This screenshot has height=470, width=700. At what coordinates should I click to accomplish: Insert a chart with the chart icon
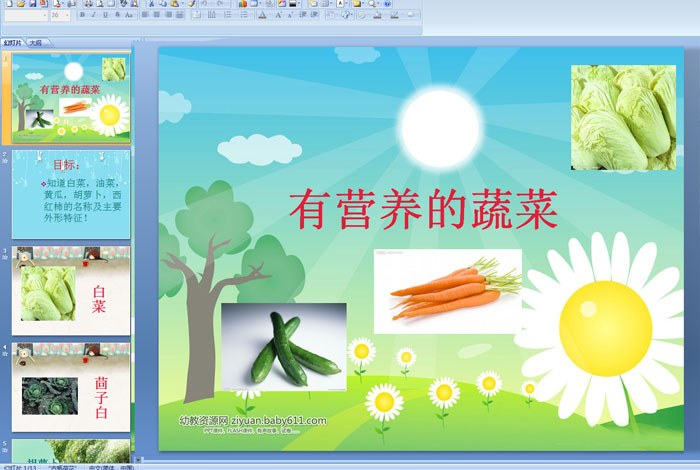coord(242,4)
